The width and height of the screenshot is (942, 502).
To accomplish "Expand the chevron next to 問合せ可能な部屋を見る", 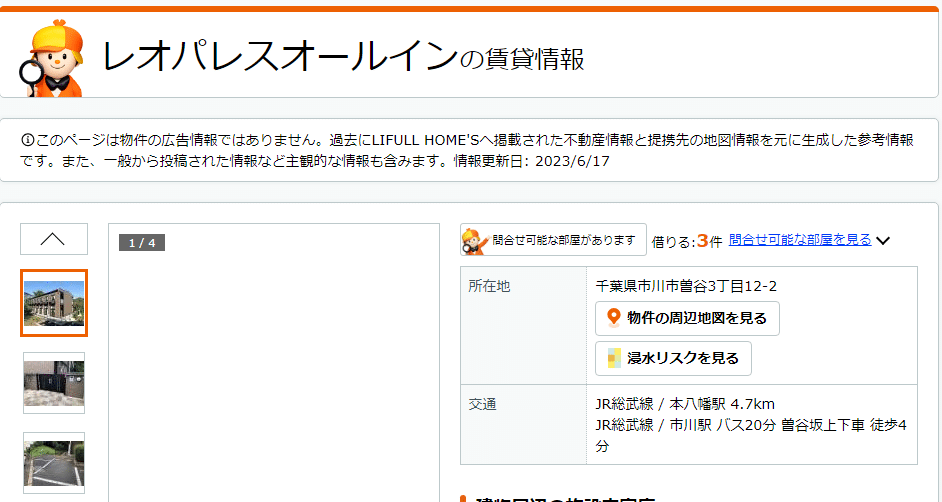I will [x=883, y=240].
